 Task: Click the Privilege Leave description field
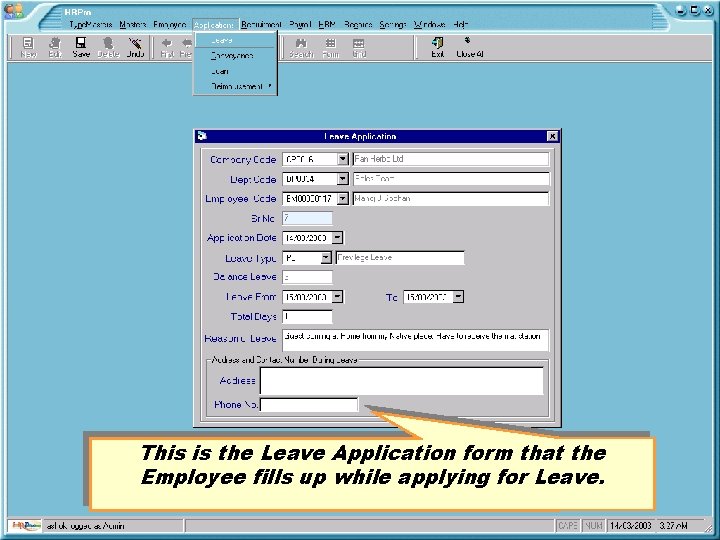coord(399,258)
